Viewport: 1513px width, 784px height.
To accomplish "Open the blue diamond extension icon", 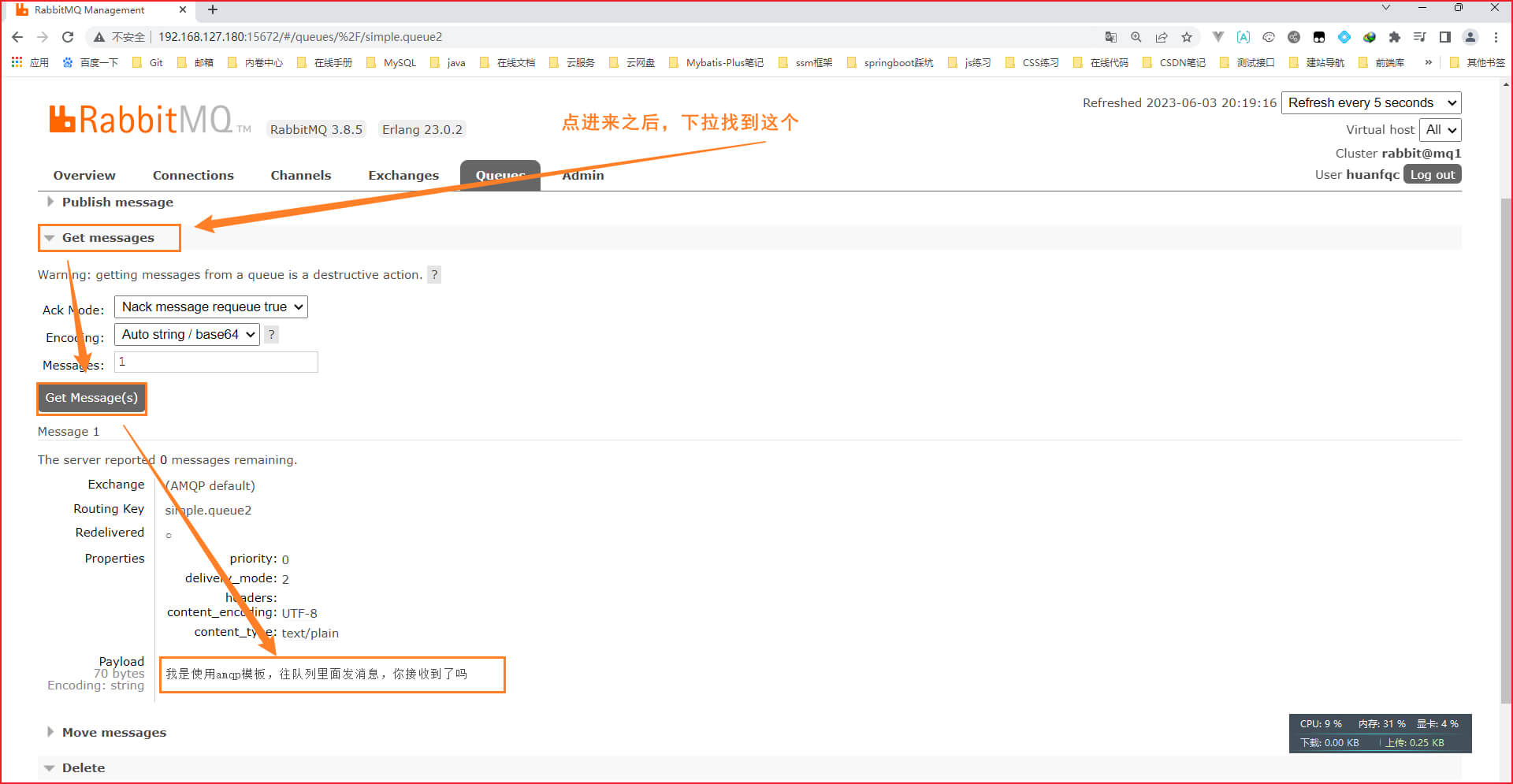I will [1344, 37].
